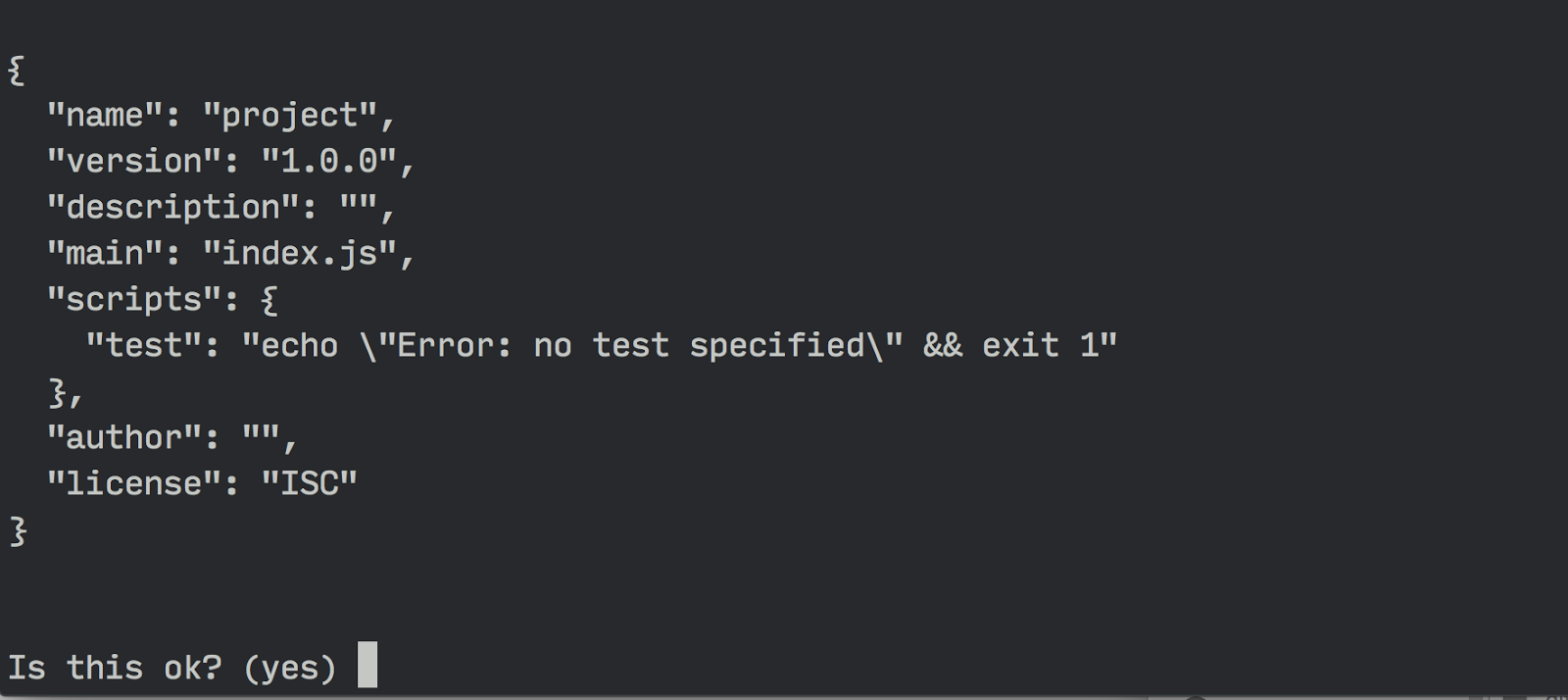Image resolution: width=1568 pixels, height=700 pixels.
Task: Click the opening curly brace of the JSON
Action: click(x=17, y=71)
